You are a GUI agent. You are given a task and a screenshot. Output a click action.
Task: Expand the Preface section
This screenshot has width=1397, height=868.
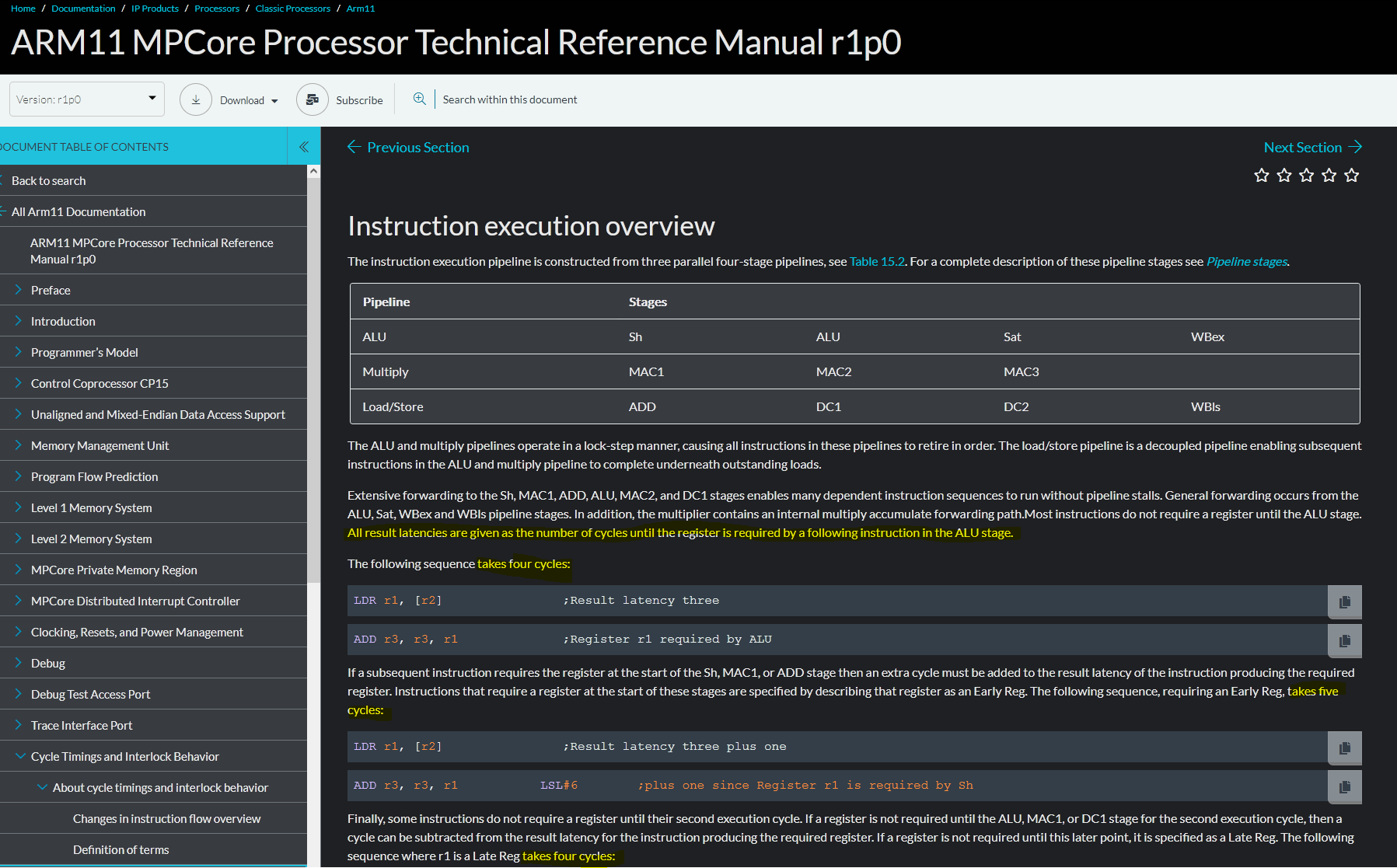point(18,290)
